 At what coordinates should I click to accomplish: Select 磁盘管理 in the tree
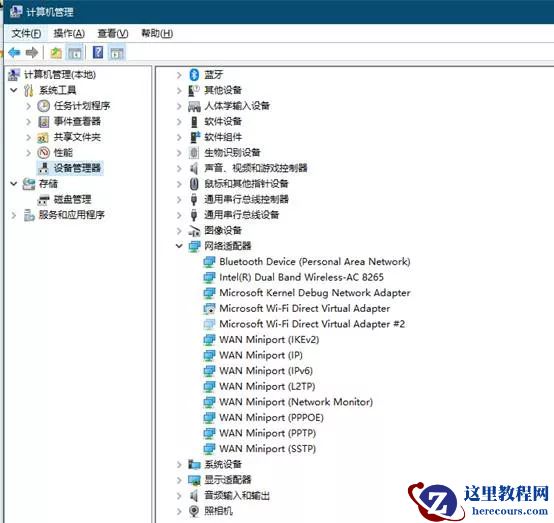(72, 200)
